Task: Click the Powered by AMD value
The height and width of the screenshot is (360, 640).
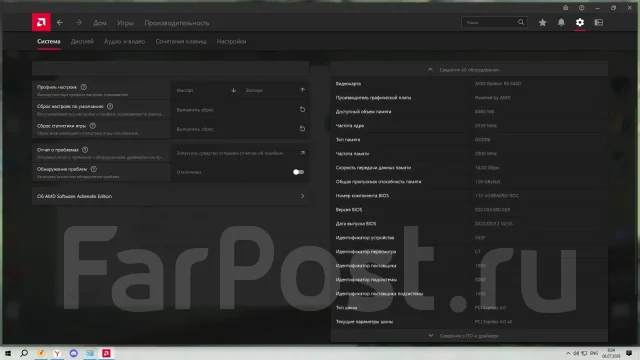Action: coord(493,98)
